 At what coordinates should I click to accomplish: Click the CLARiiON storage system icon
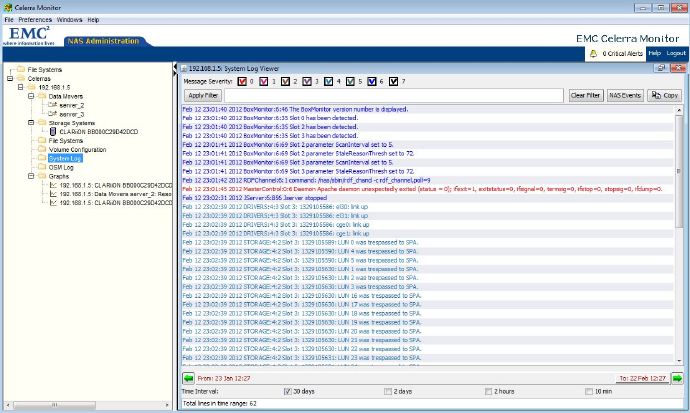coord(53,132)
